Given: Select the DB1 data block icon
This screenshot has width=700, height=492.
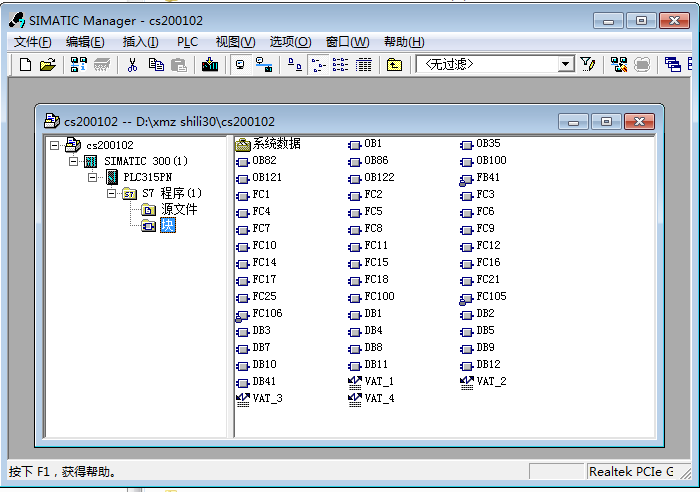Looking at the screenshot, I should click(x=354, y=315).
